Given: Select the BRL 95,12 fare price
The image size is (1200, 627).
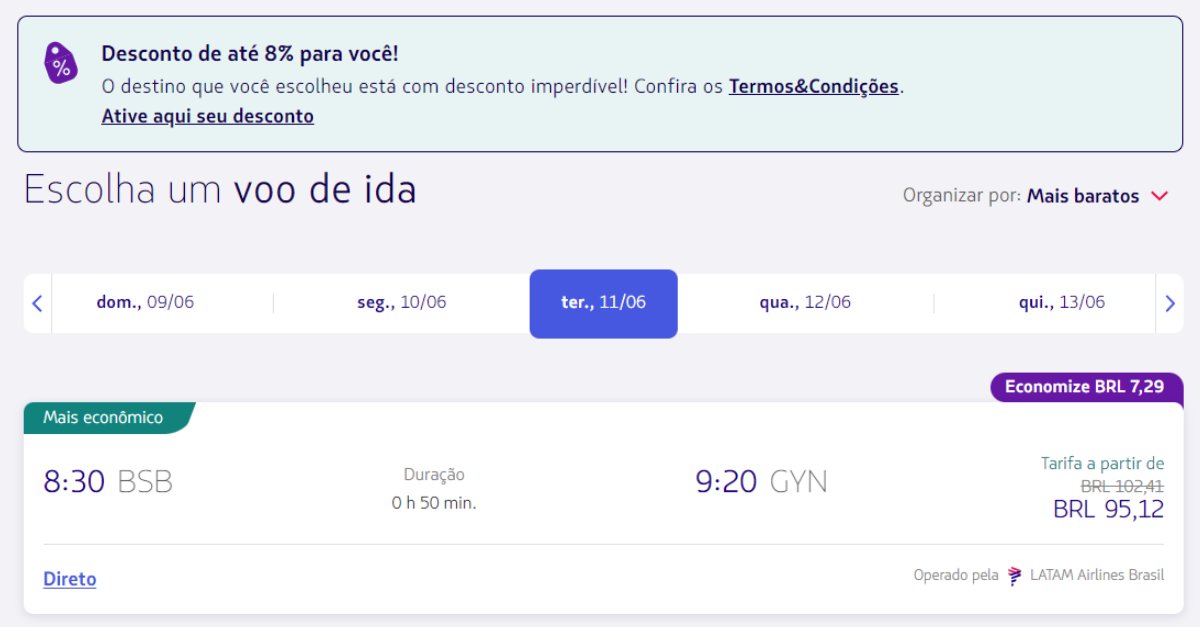Looking at the screenshot, I should click(1109, 509).
